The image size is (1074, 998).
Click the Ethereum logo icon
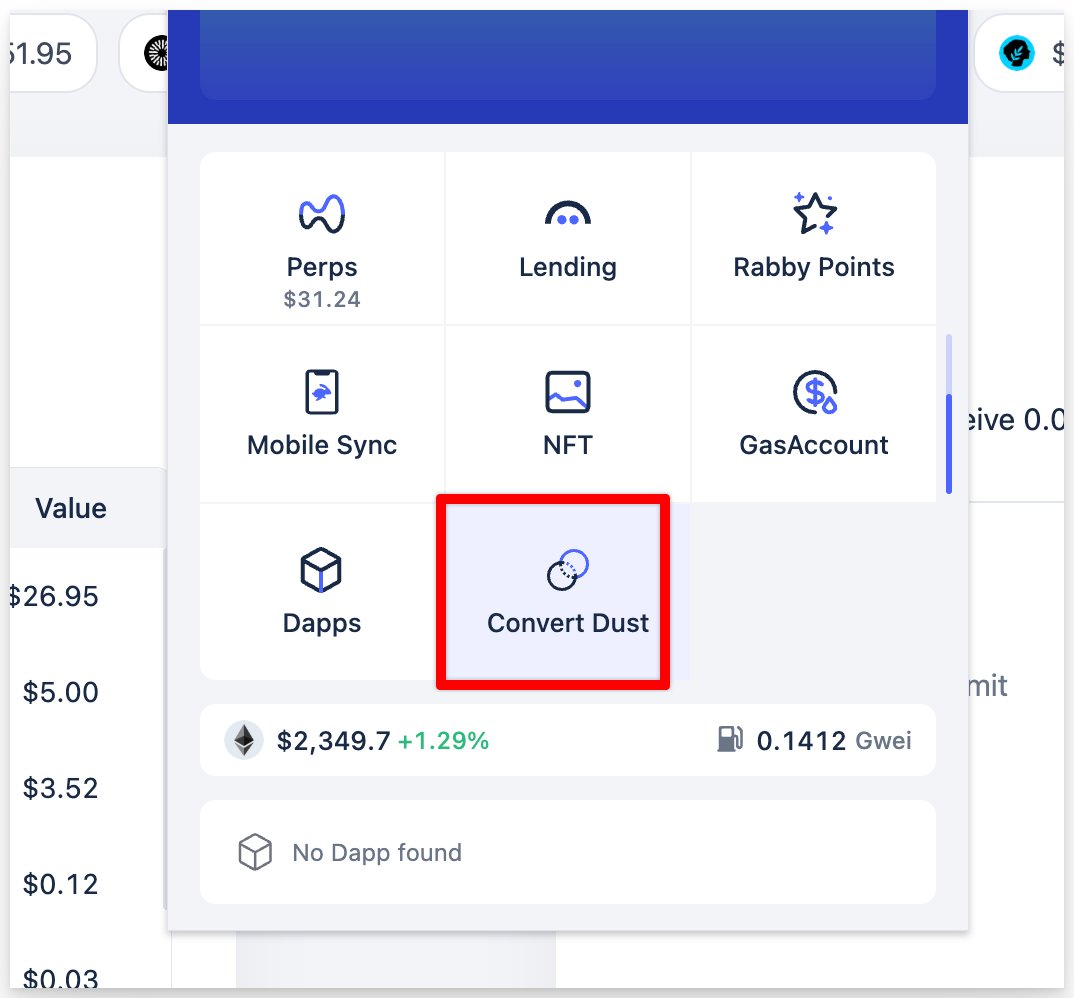pos(245,740)
